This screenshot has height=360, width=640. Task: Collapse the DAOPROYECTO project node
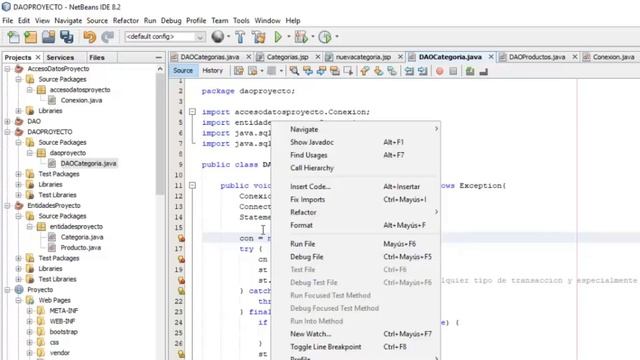[x=7, y=132]
